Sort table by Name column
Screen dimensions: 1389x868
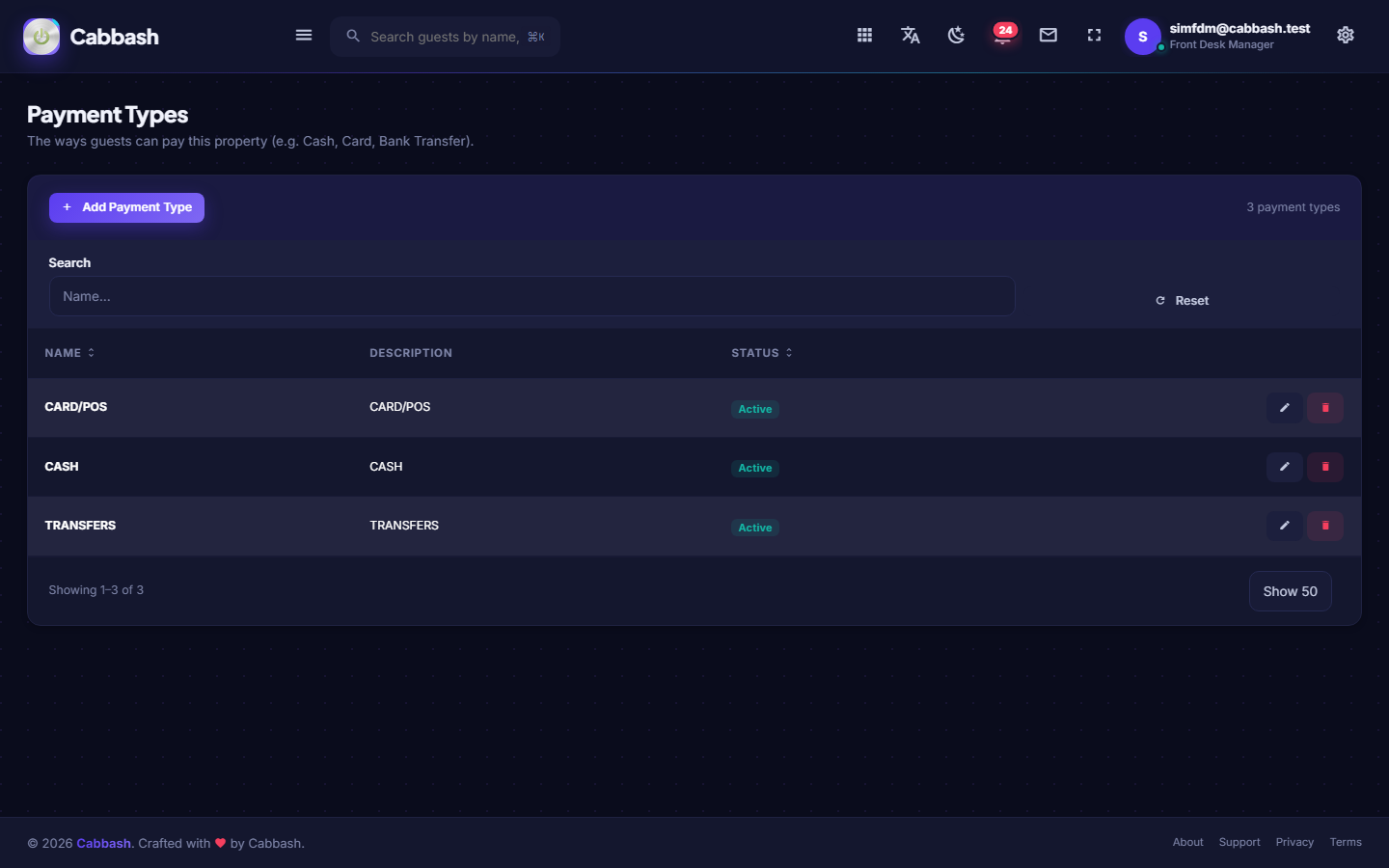(69, 353)
